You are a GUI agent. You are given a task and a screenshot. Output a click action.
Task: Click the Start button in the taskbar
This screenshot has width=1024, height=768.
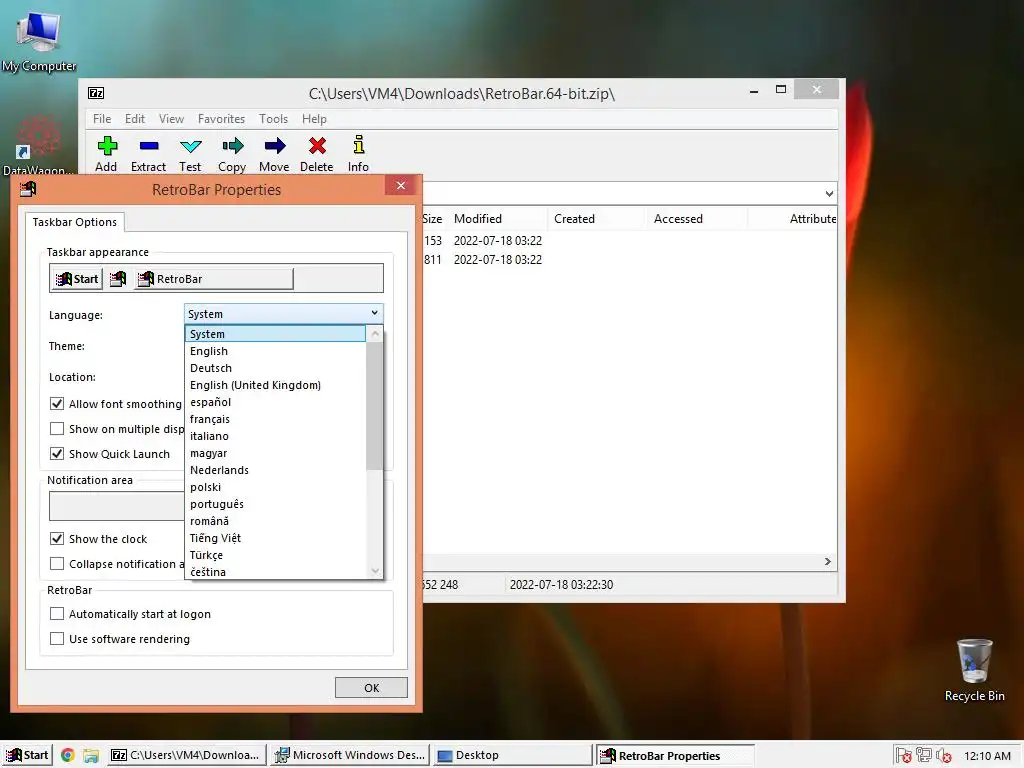pos(27,755)
